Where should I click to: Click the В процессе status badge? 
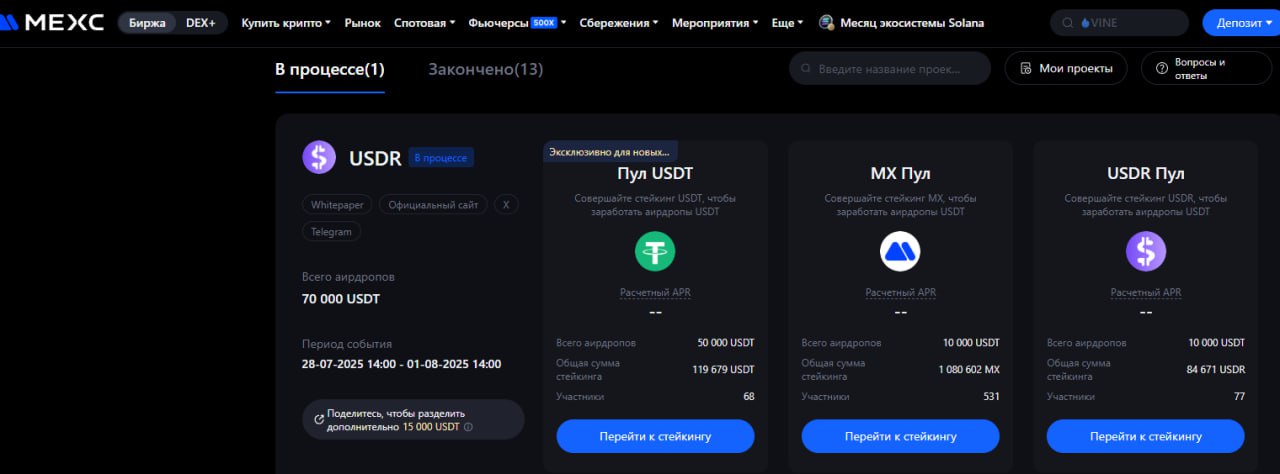point(441,158)
